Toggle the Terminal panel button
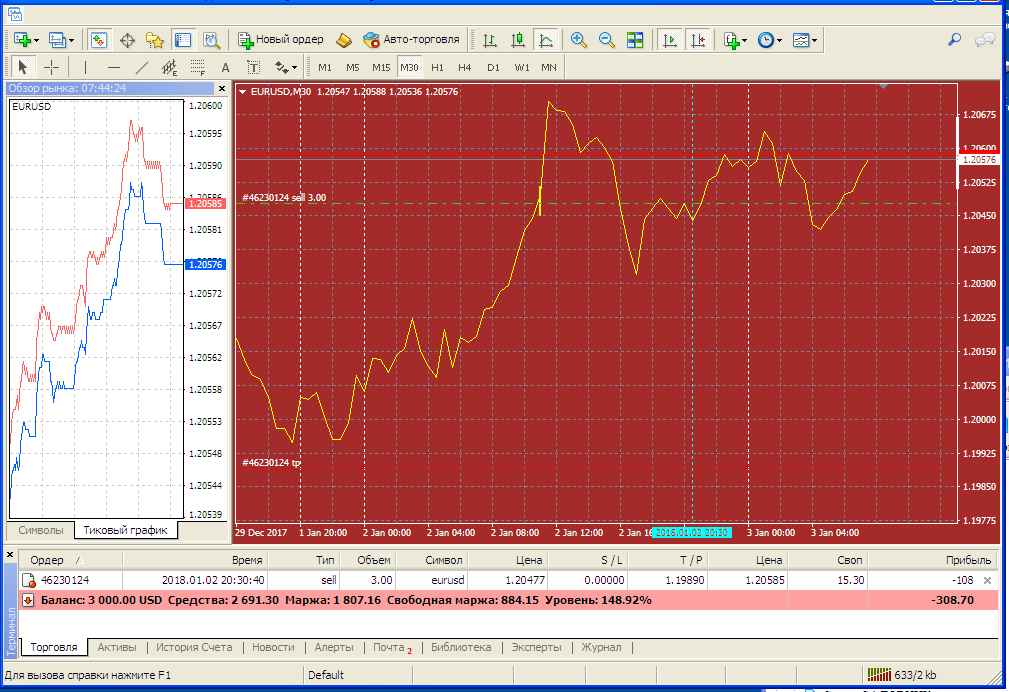Viewport: 1009px width, 692px height. pyautogui.click(x=183, y=40)
